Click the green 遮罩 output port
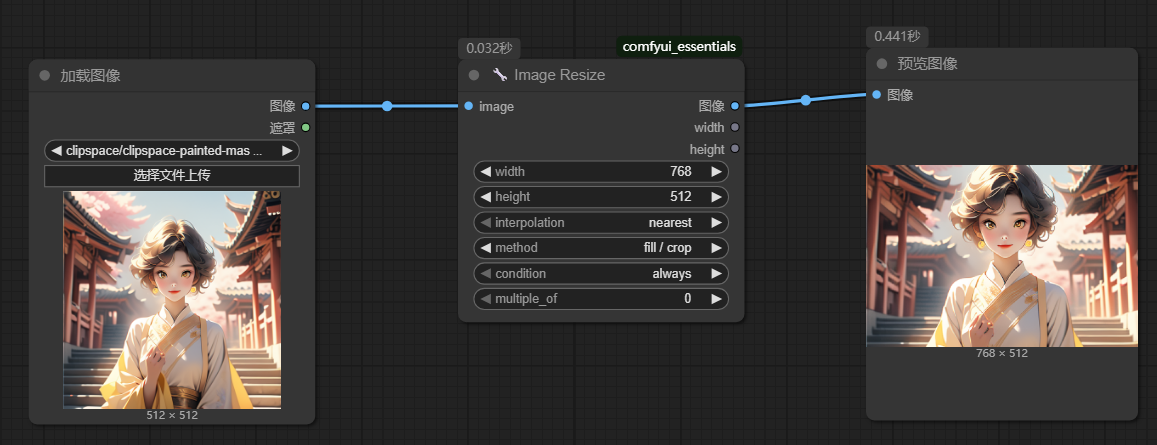1157x445 pixels. point(305,127)
